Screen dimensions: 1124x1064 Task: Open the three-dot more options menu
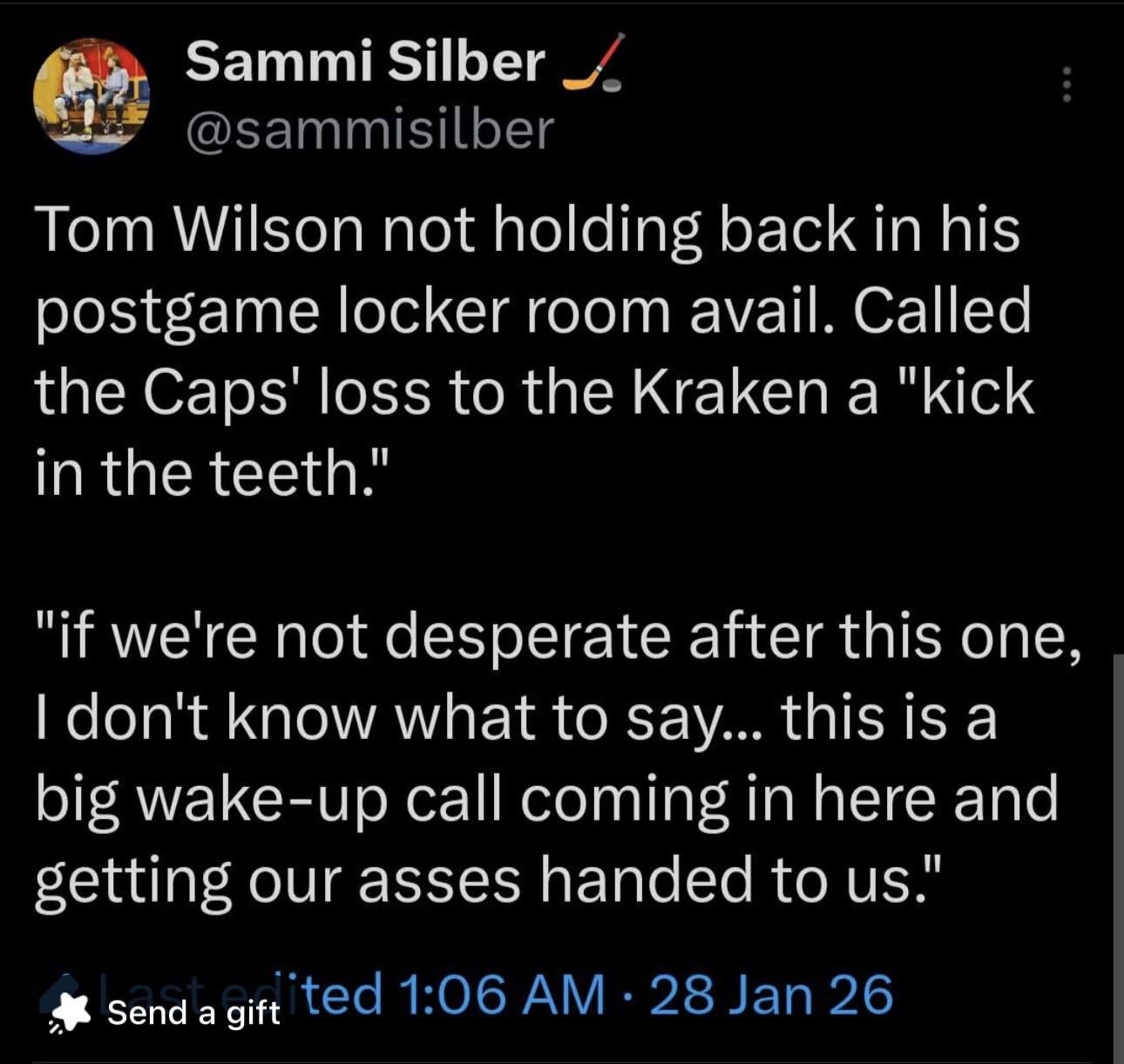click(x=1066, y=85)
